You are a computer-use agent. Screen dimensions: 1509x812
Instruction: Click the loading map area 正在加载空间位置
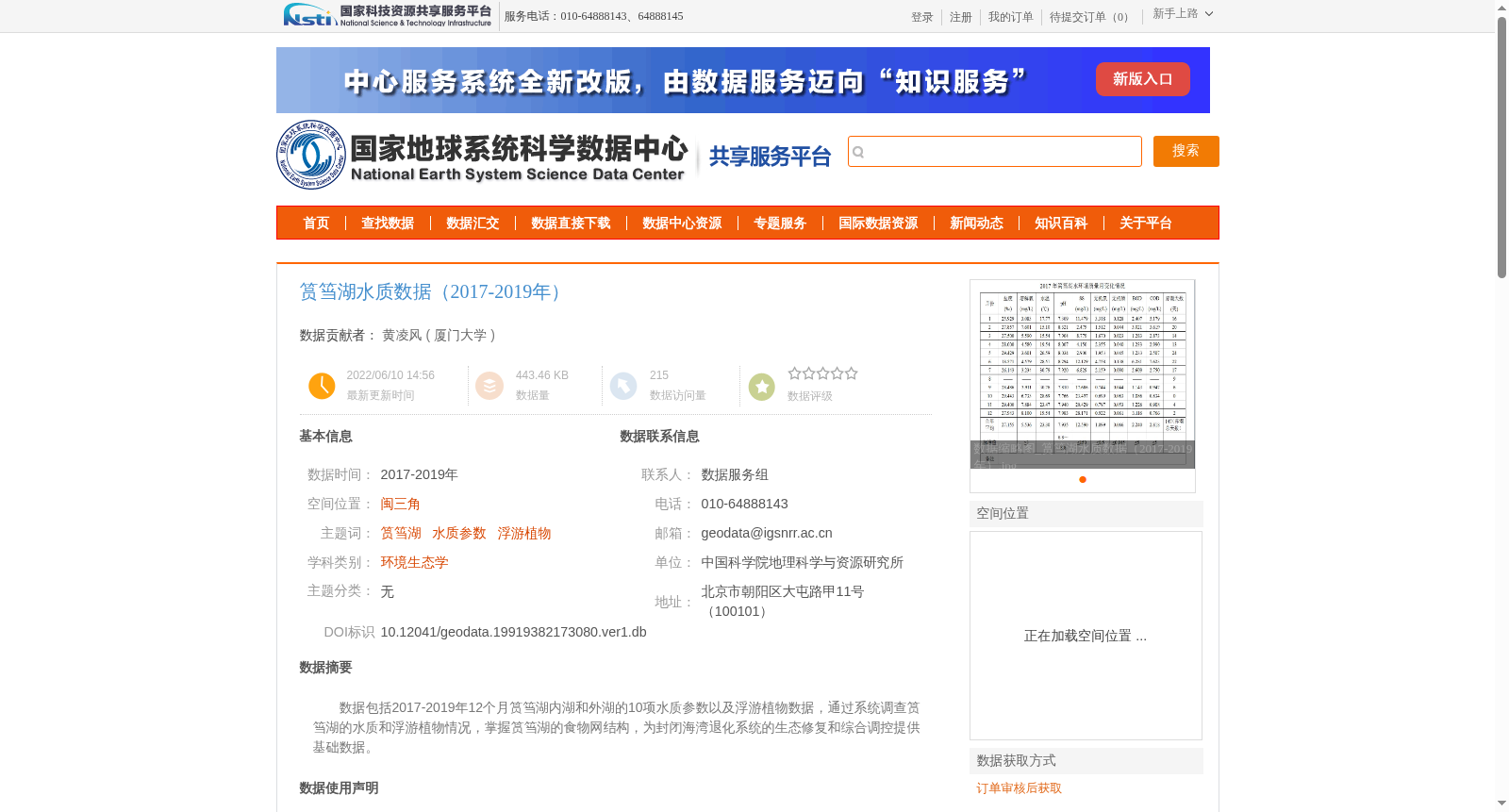[1086, 636]
